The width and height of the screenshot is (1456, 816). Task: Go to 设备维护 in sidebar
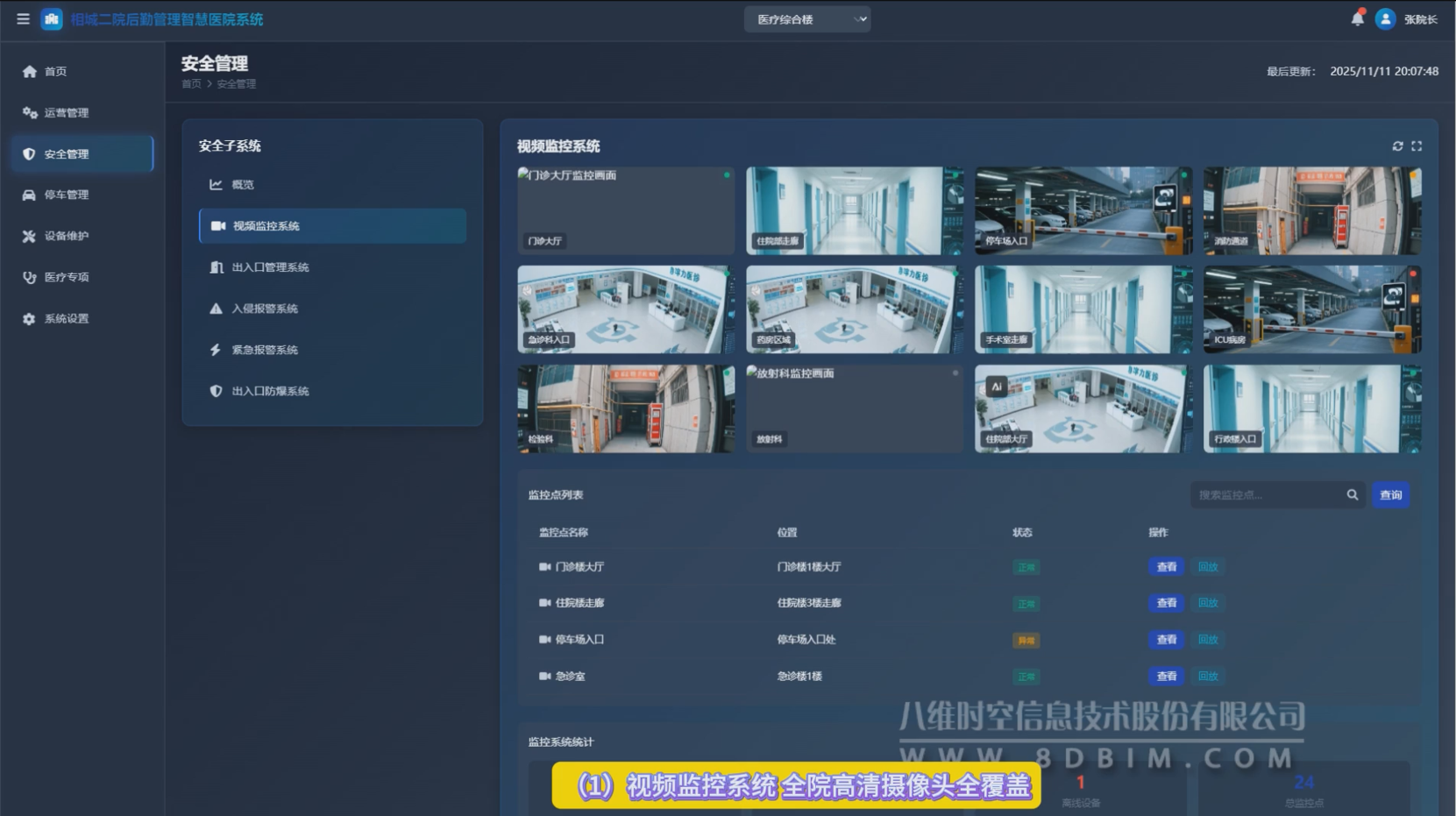[67, 236]
